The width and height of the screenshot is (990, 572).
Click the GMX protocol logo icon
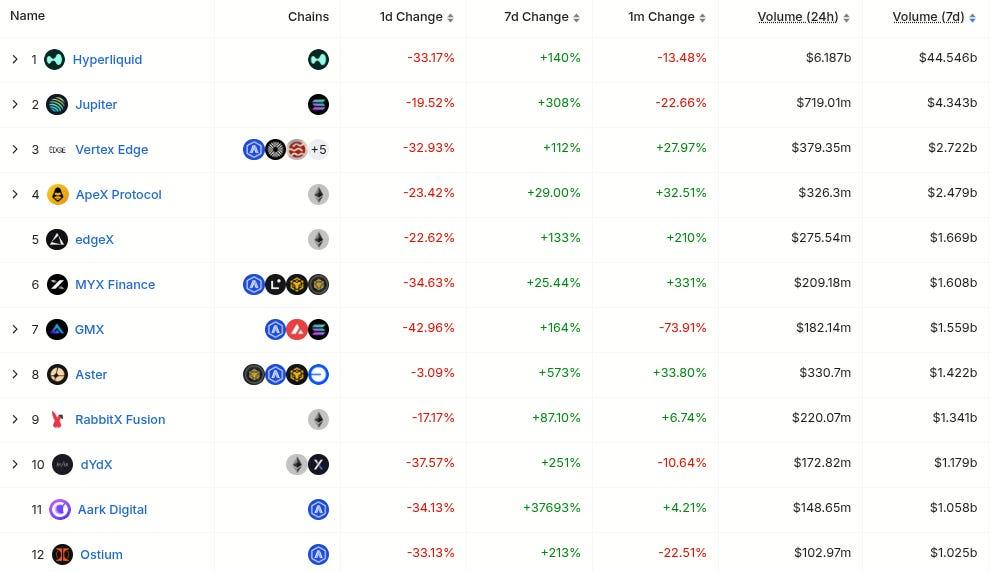click(x=57, y=330)
